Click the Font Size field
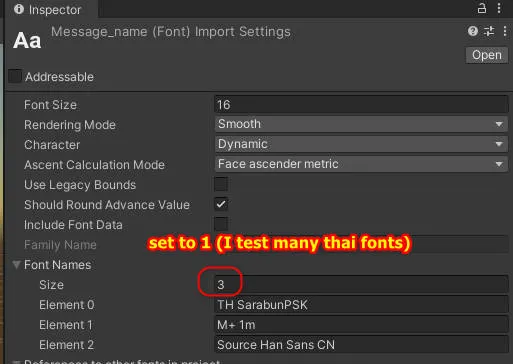Screen dimensions: 513x364 (x=361, y=105)
